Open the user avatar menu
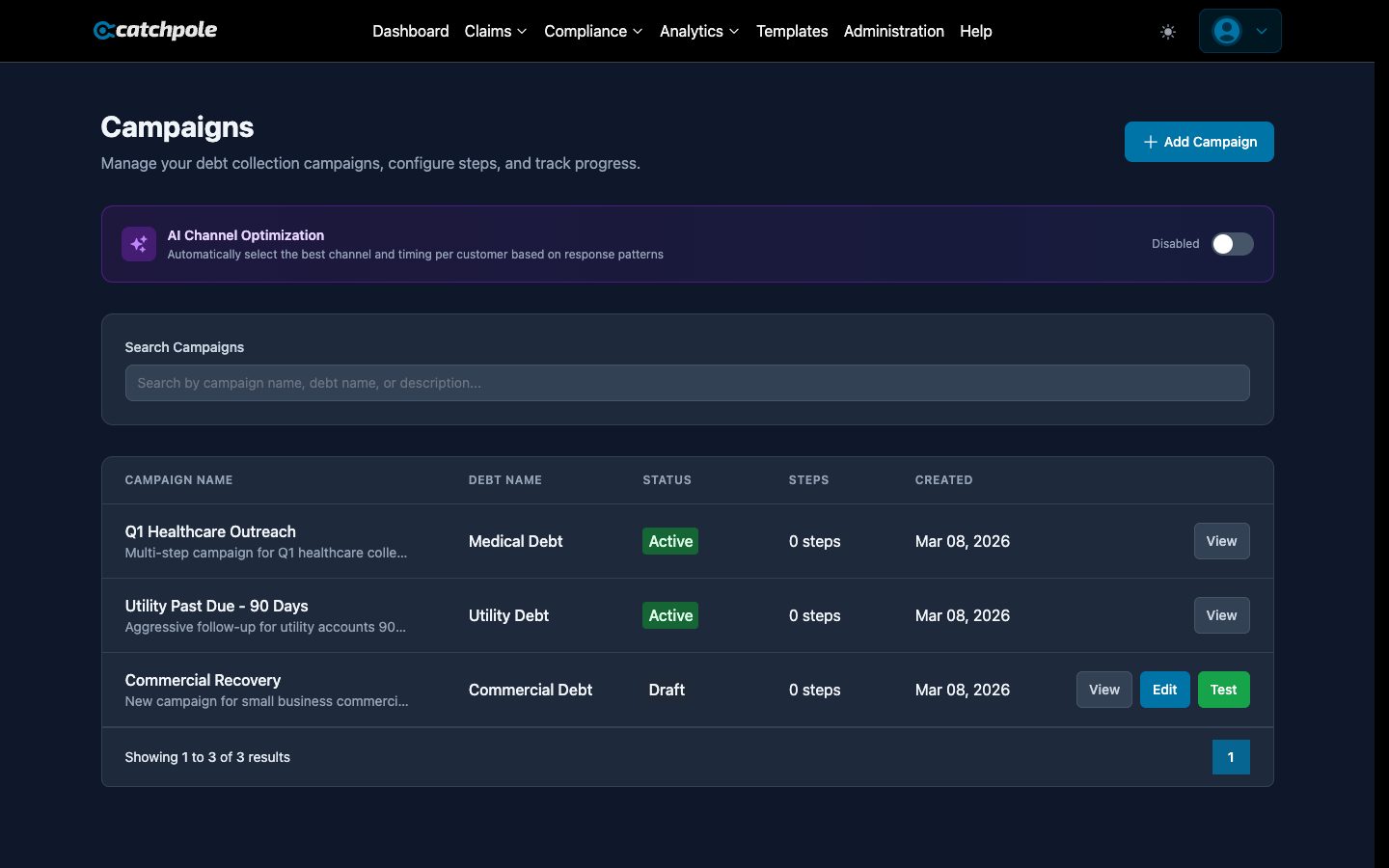 (x=1239, y=31)
